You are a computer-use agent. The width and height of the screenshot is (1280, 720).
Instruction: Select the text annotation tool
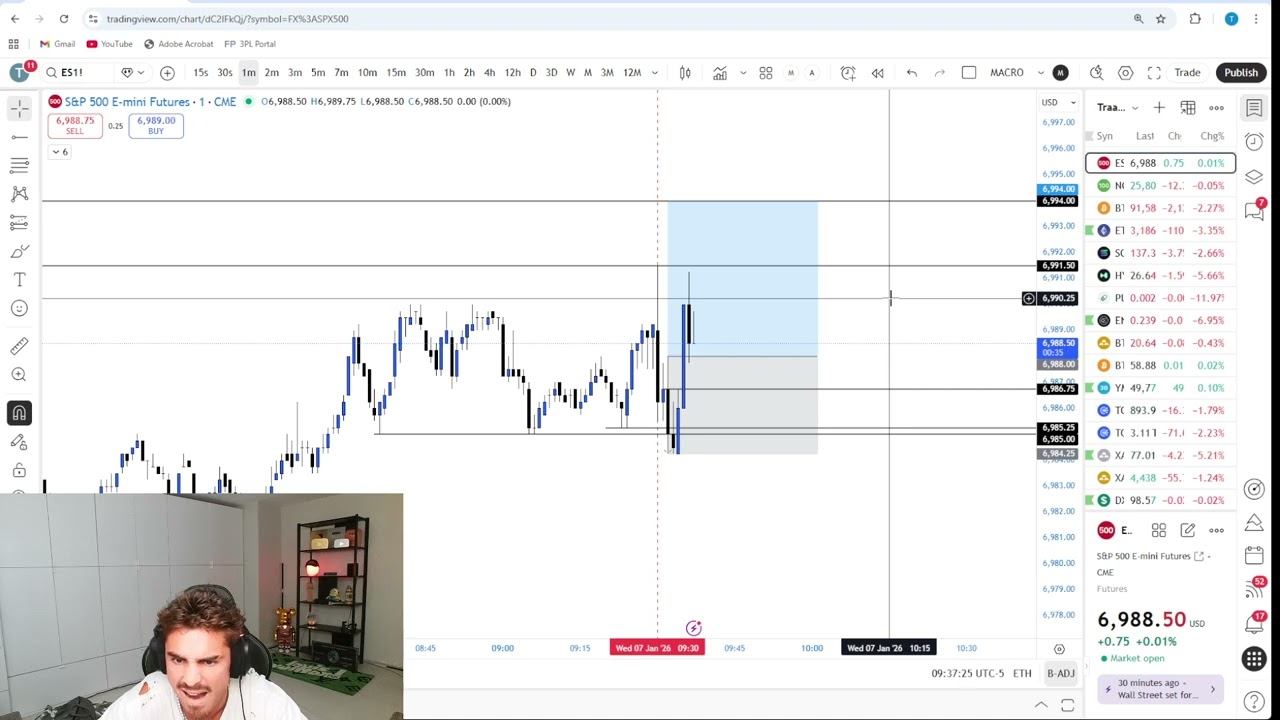click(19, 280)
